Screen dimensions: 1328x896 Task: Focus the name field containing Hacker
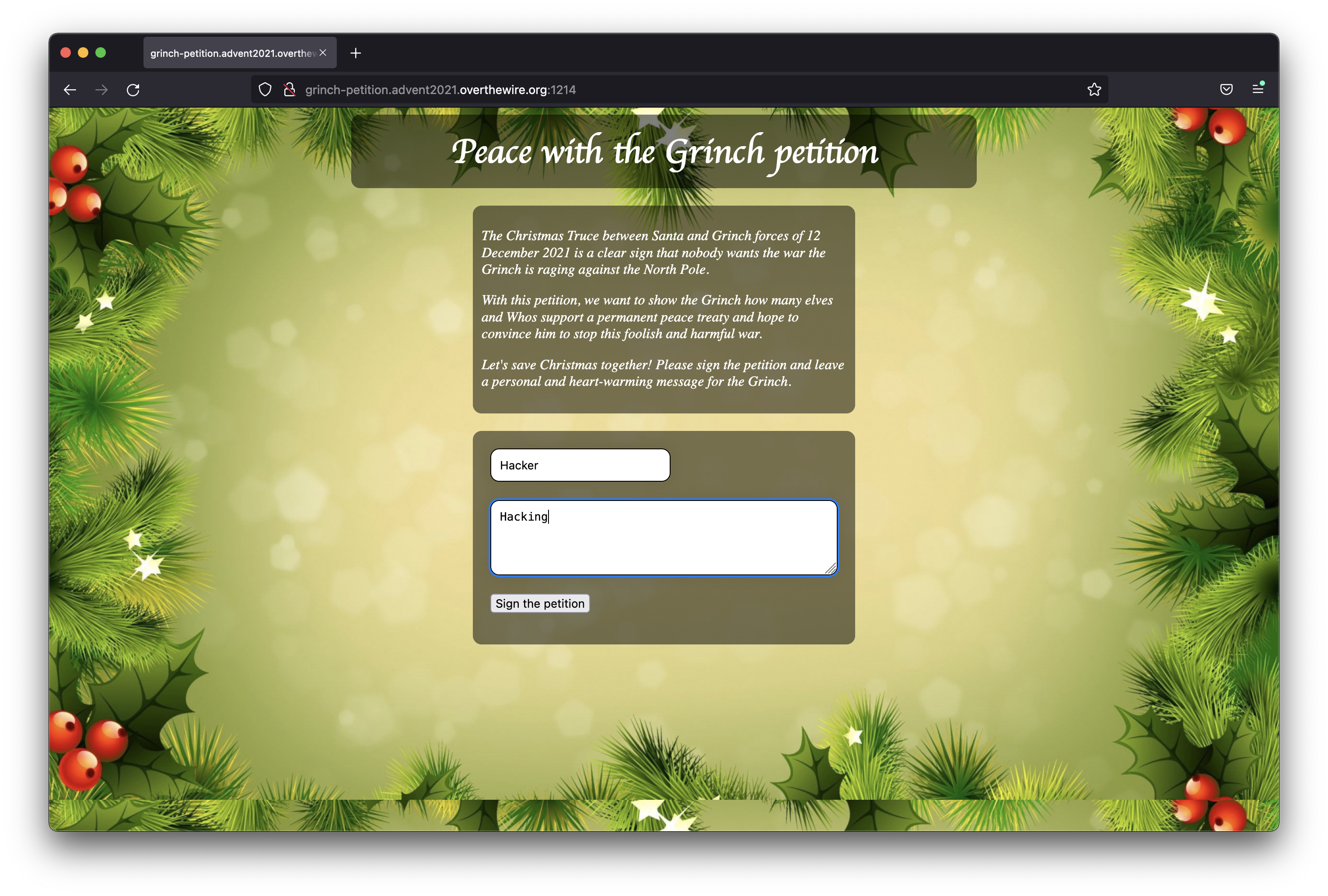580,465
